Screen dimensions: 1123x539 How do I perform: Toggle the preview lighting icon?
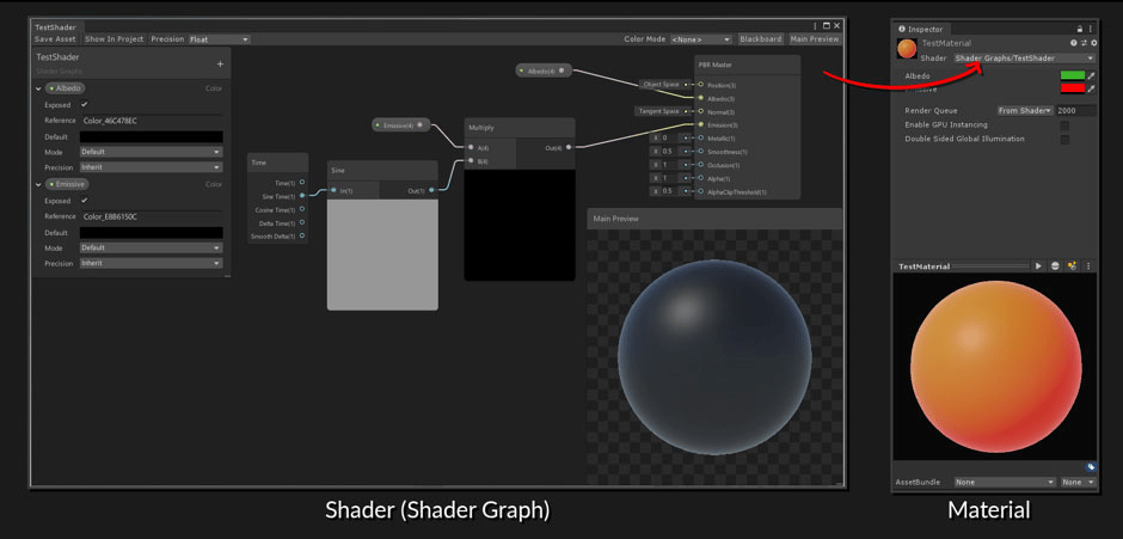(x=1072, y=266)
